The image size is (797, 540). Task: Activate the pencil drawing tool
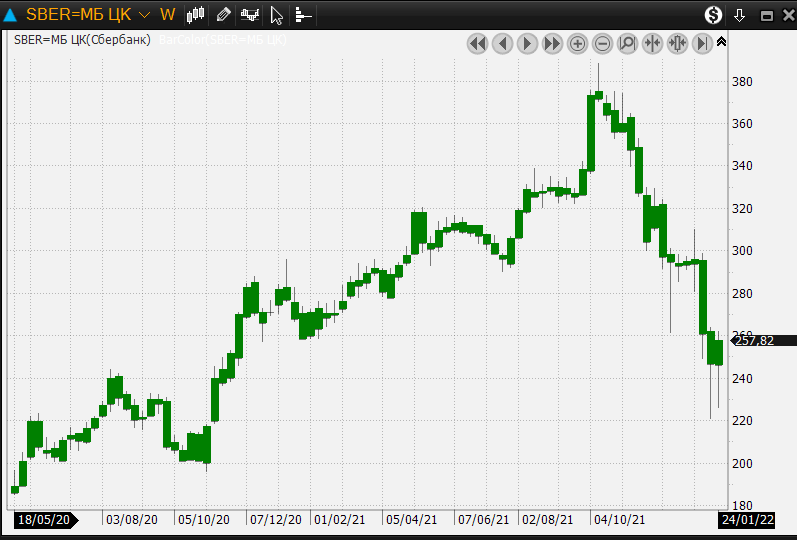pyautogui.click(x=223, y=15)
